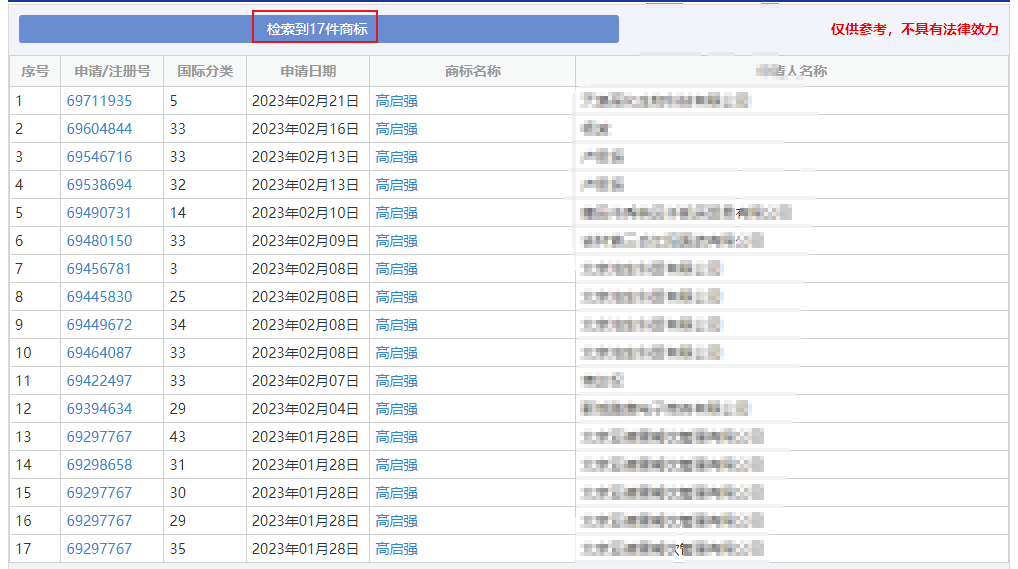The image size is (1018, 569).
Task: Open registration number 69711935
Action: [x=99, y=101]
